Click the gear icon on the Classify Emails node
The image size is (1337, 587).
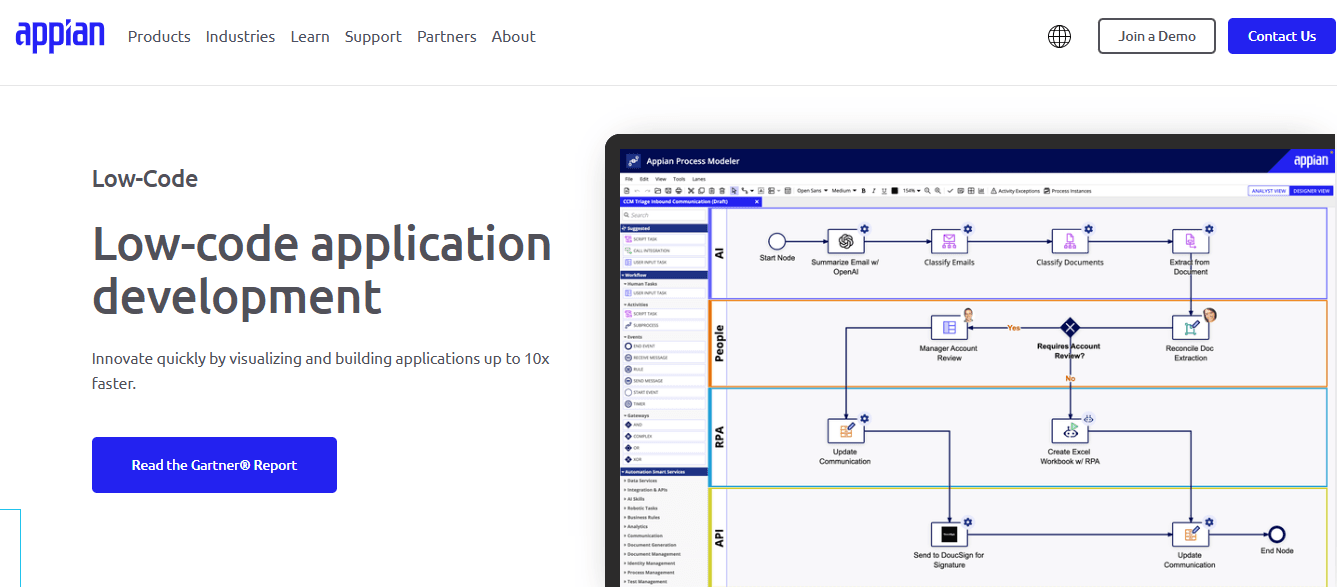tap(968, 229)
